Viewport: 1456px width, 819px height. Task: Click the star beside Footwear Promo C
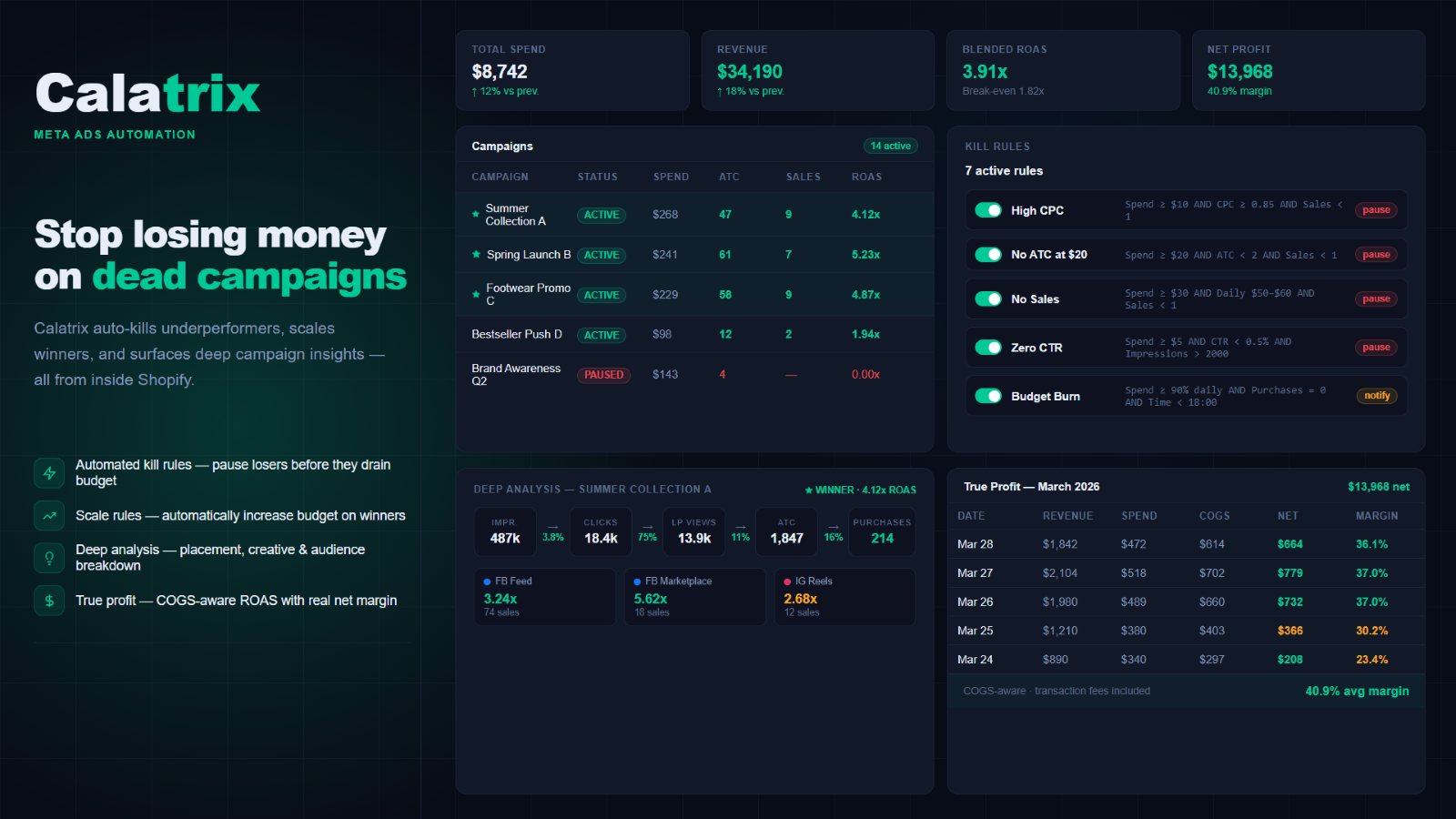[x=476, y=295]
